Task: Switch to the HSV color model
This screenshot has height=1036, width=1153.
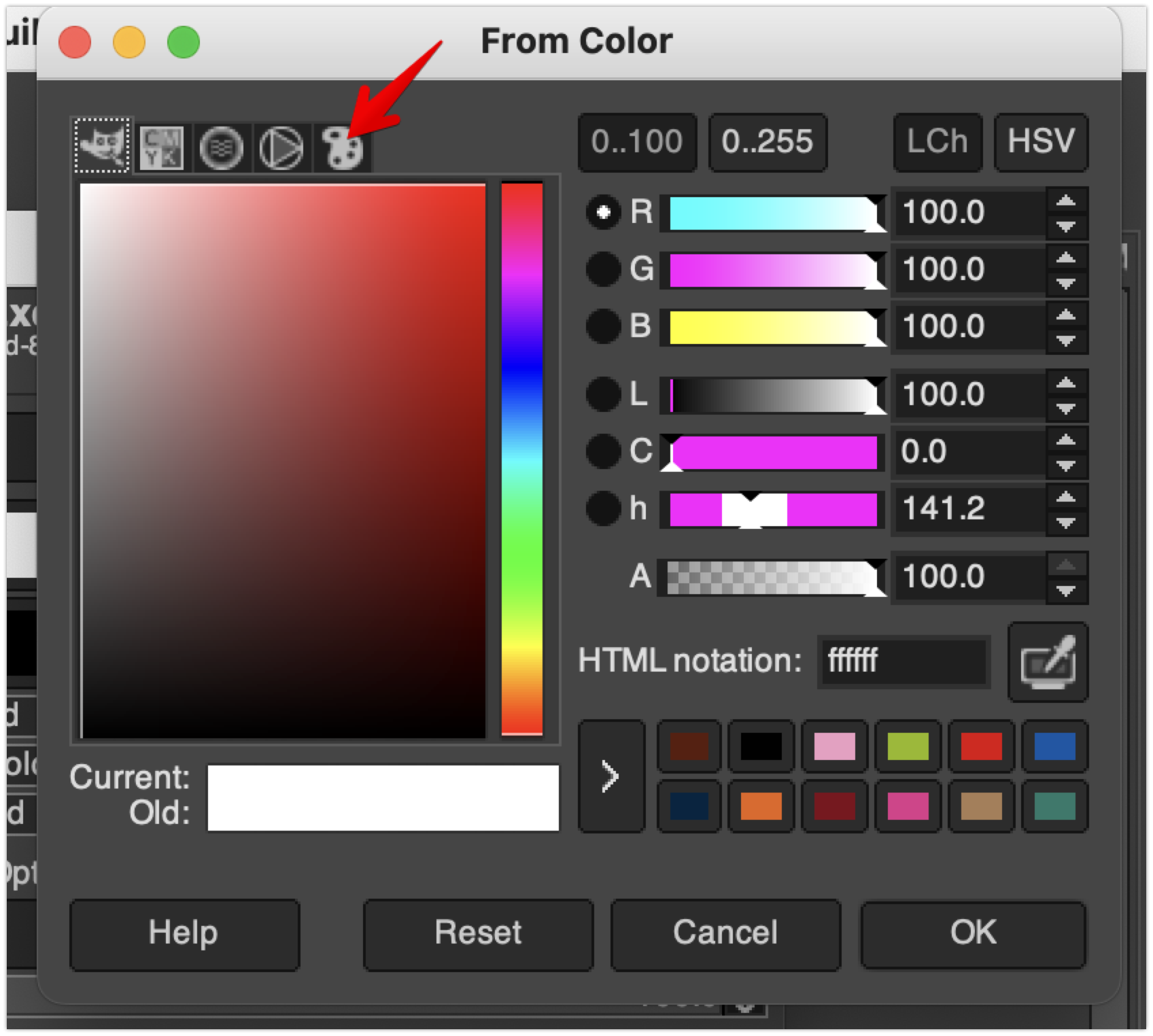Action: [1041, 142]
